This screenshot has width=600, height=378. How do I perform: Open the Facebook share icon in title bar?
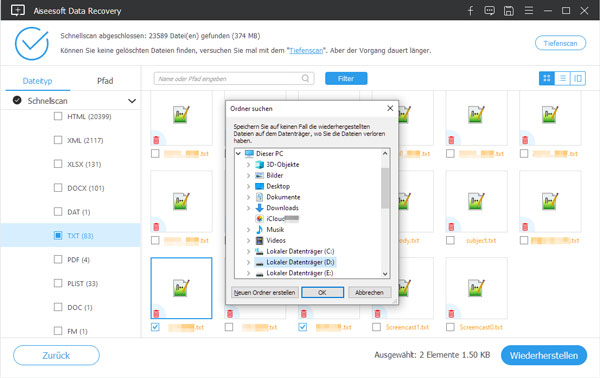pyautogui.click(x=471, y=10)
